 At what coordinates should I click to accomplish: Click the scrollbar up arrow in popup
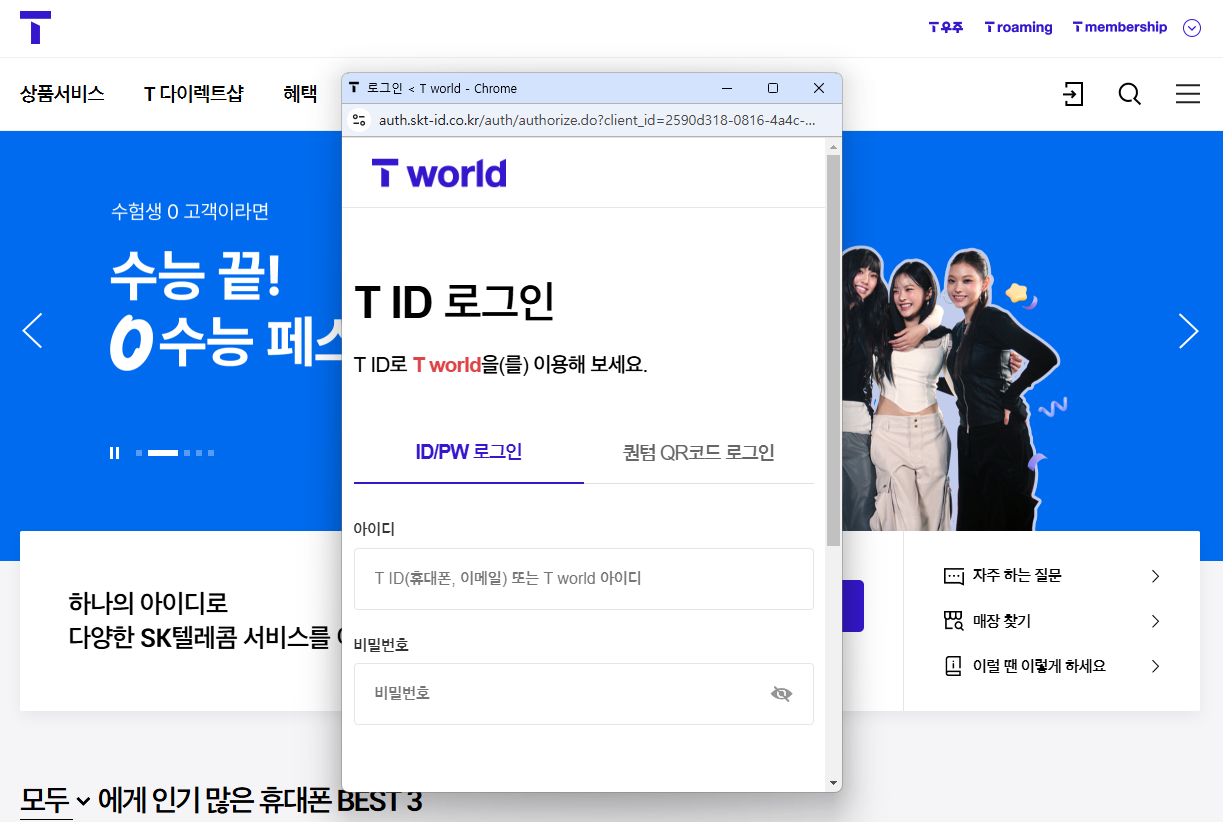(x=833, y=147)
